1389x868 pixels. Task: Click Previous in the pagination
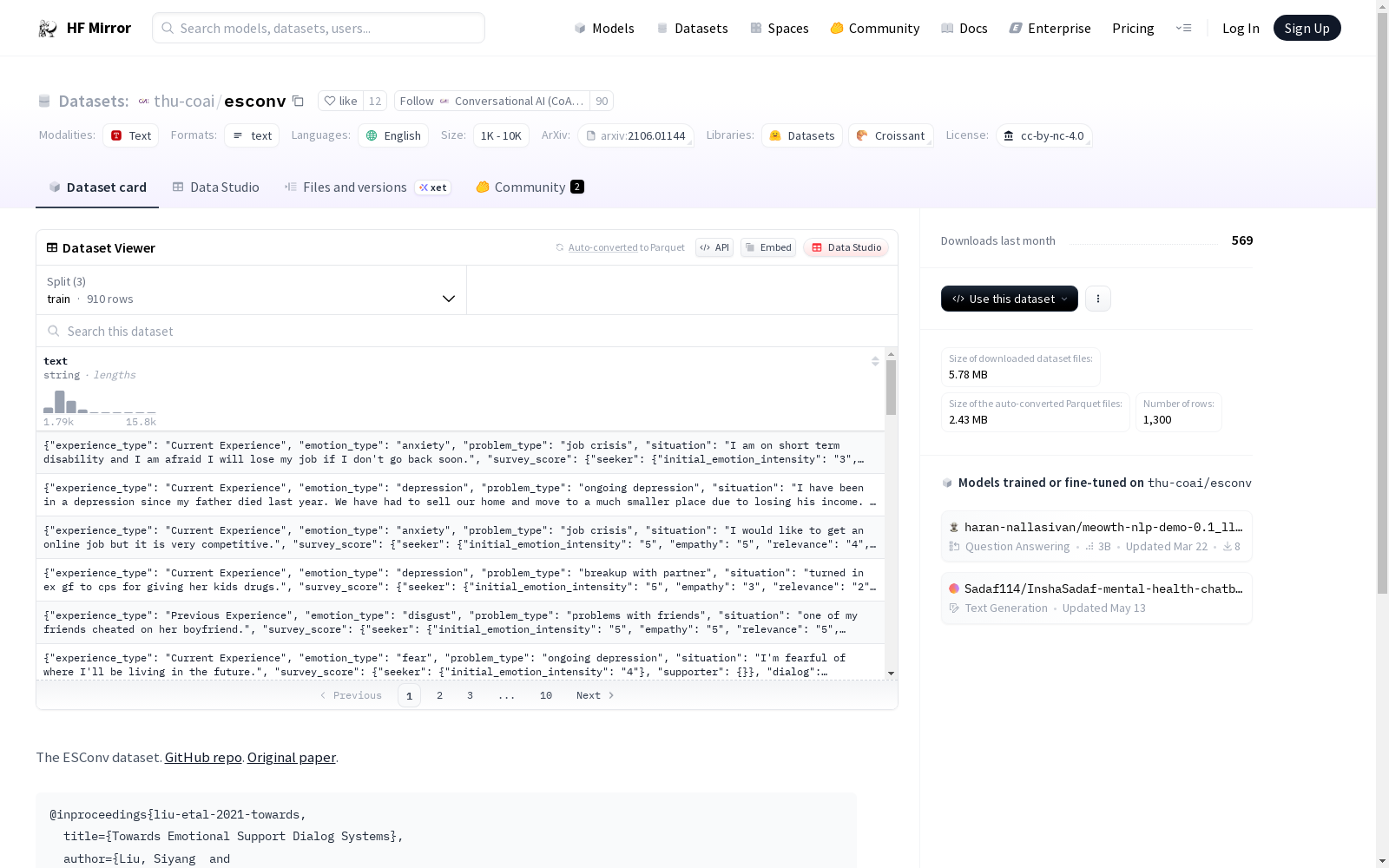tap(351, 695)
